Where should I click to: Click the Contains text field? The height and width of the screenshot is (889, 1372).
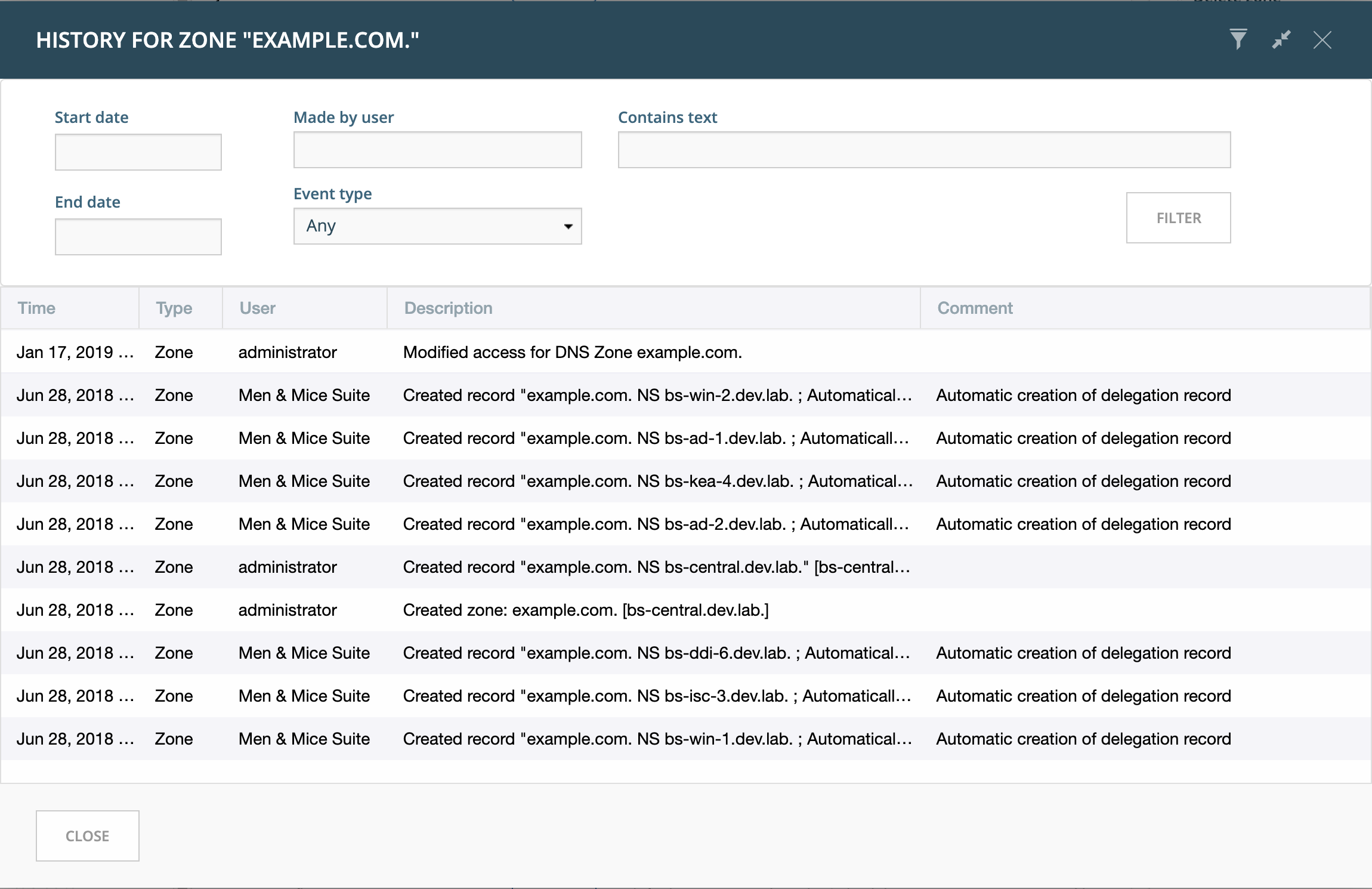(x=924, y=150)
